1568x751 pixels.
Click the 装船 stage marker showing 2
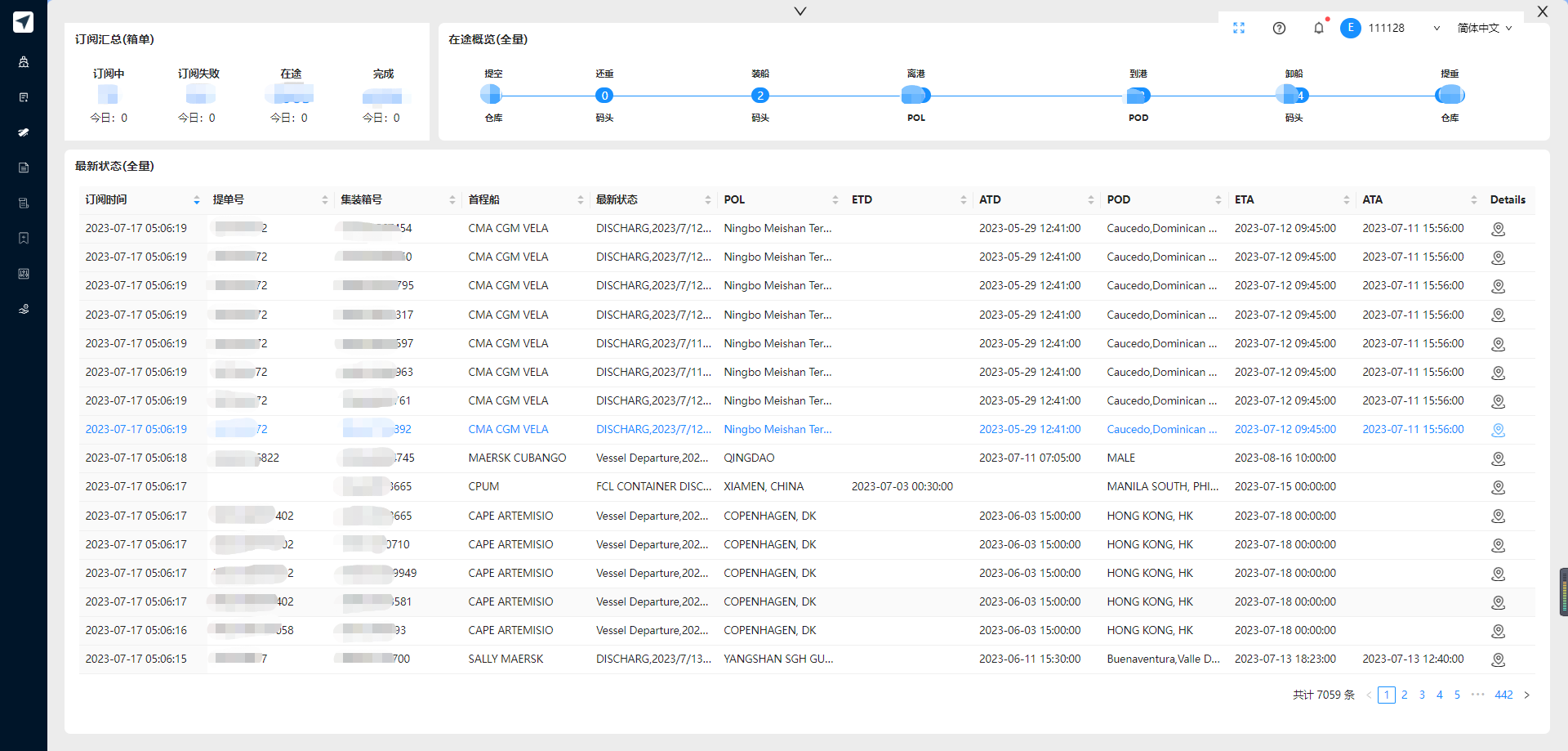coord(760,96)
